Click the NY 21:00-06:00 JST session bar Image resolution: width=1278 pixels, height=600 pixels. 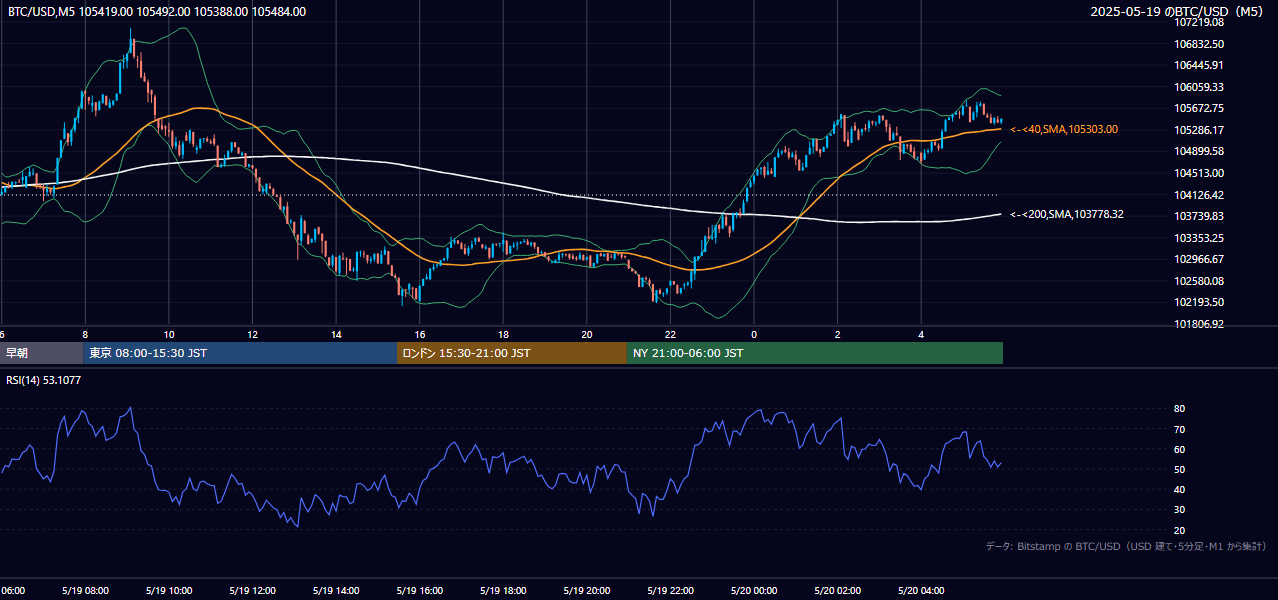click(x=815, y=353)
